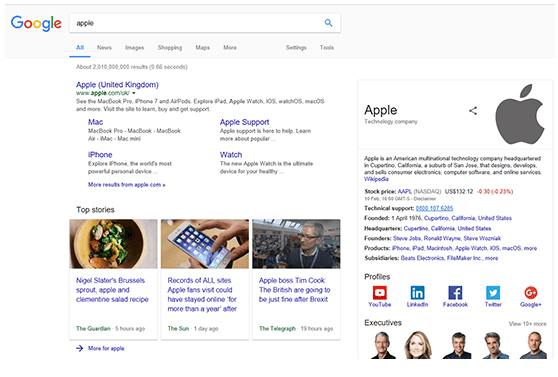The height and width of the screenshot is (377, 558).
Task: Open the search Tools menu
Action: click(x=327, y=47)
